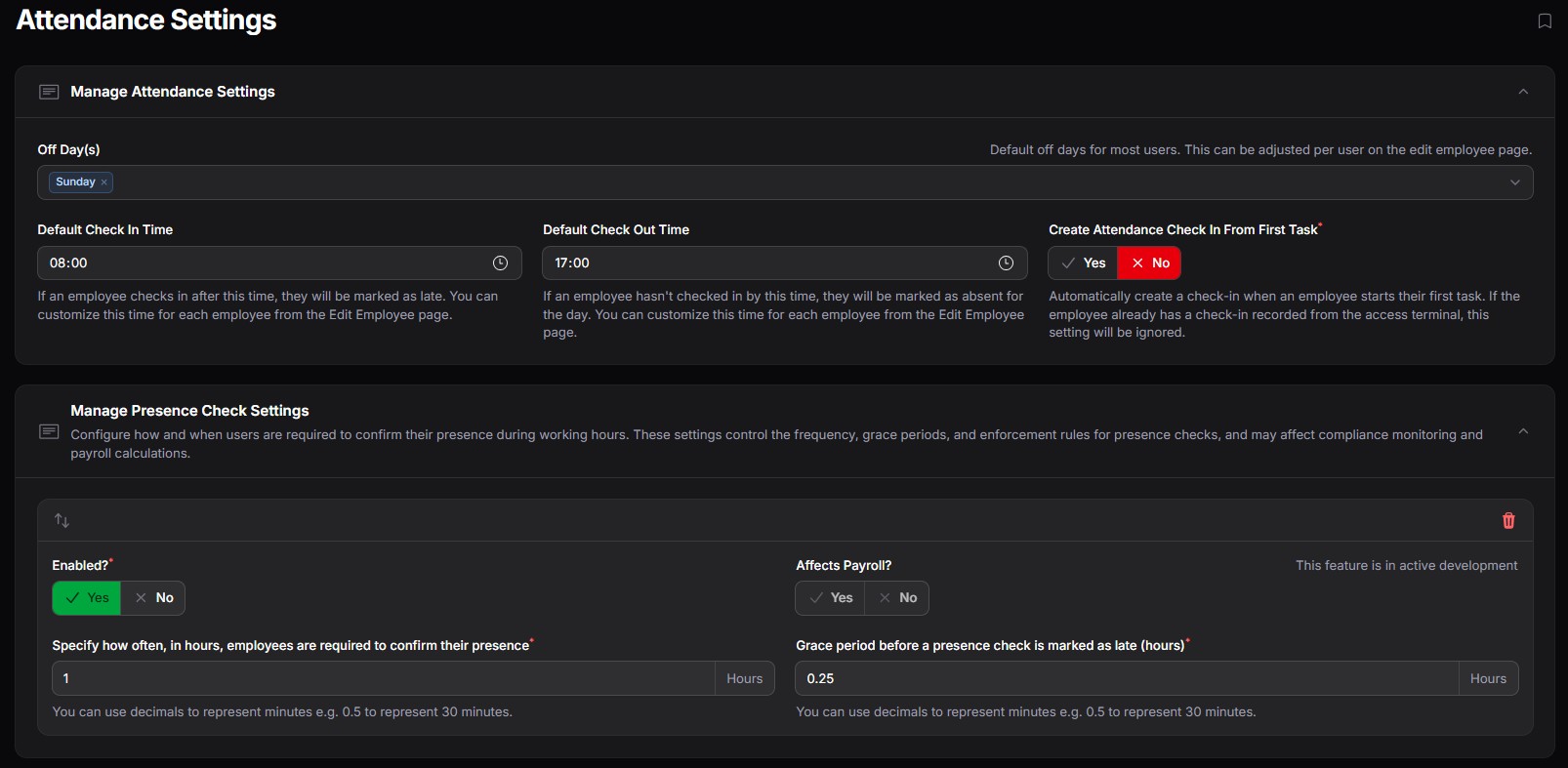Expand the Off Day(s) dropdown arrow

pos(1514,182)
